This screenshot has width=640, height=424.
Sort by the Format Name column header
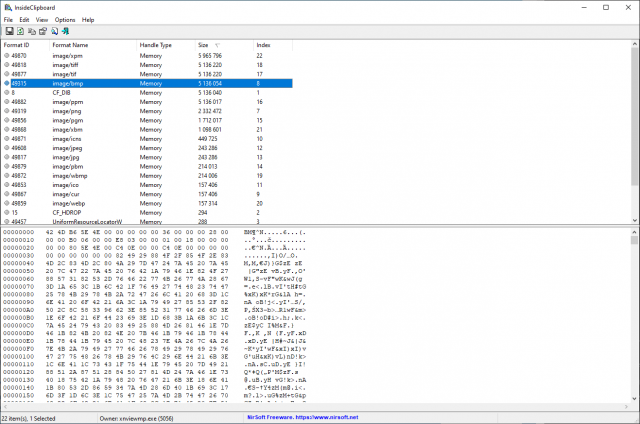click(x=93, y=45)
